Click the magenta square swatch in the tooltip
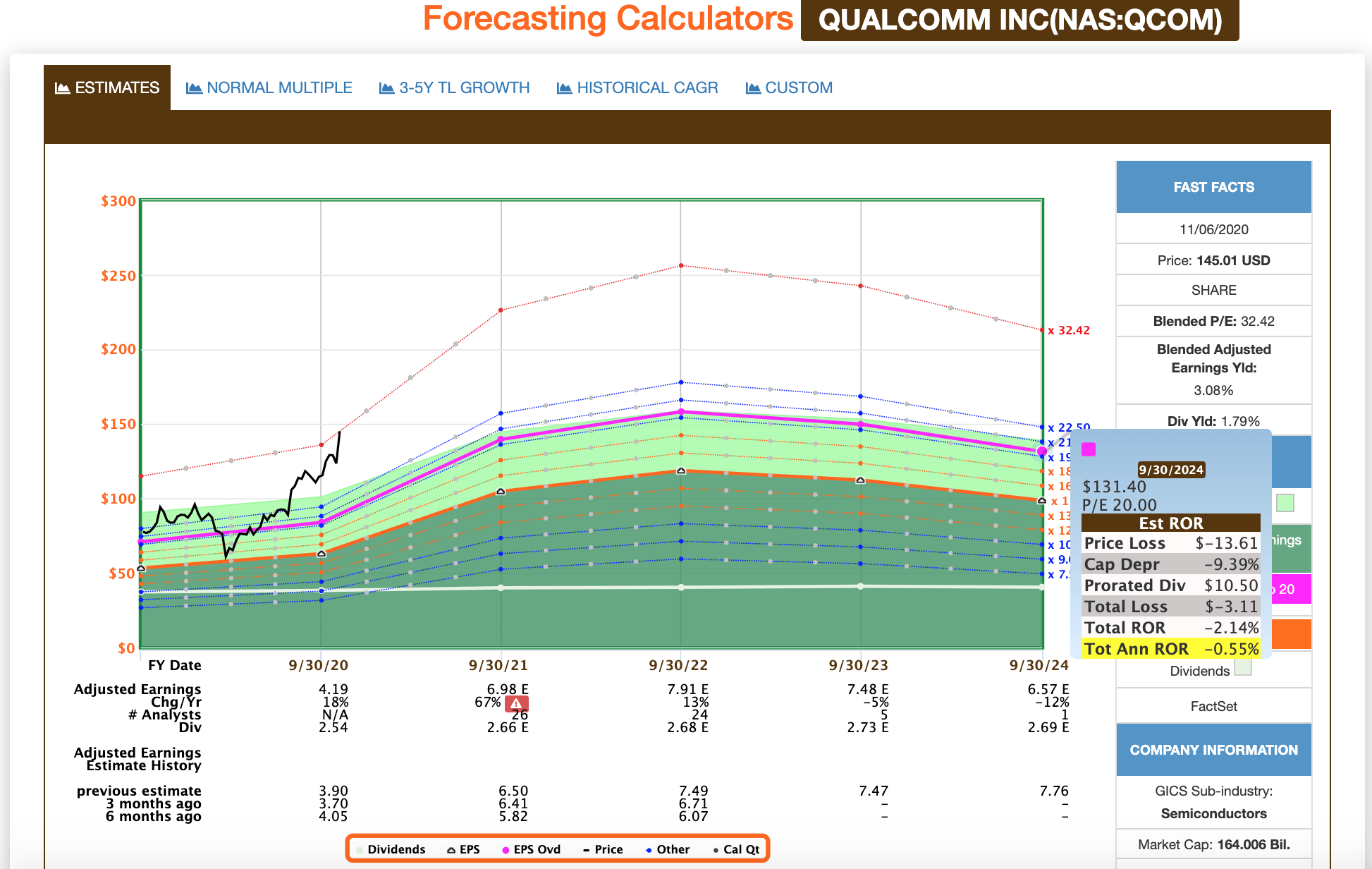 tap(1089, 449)
